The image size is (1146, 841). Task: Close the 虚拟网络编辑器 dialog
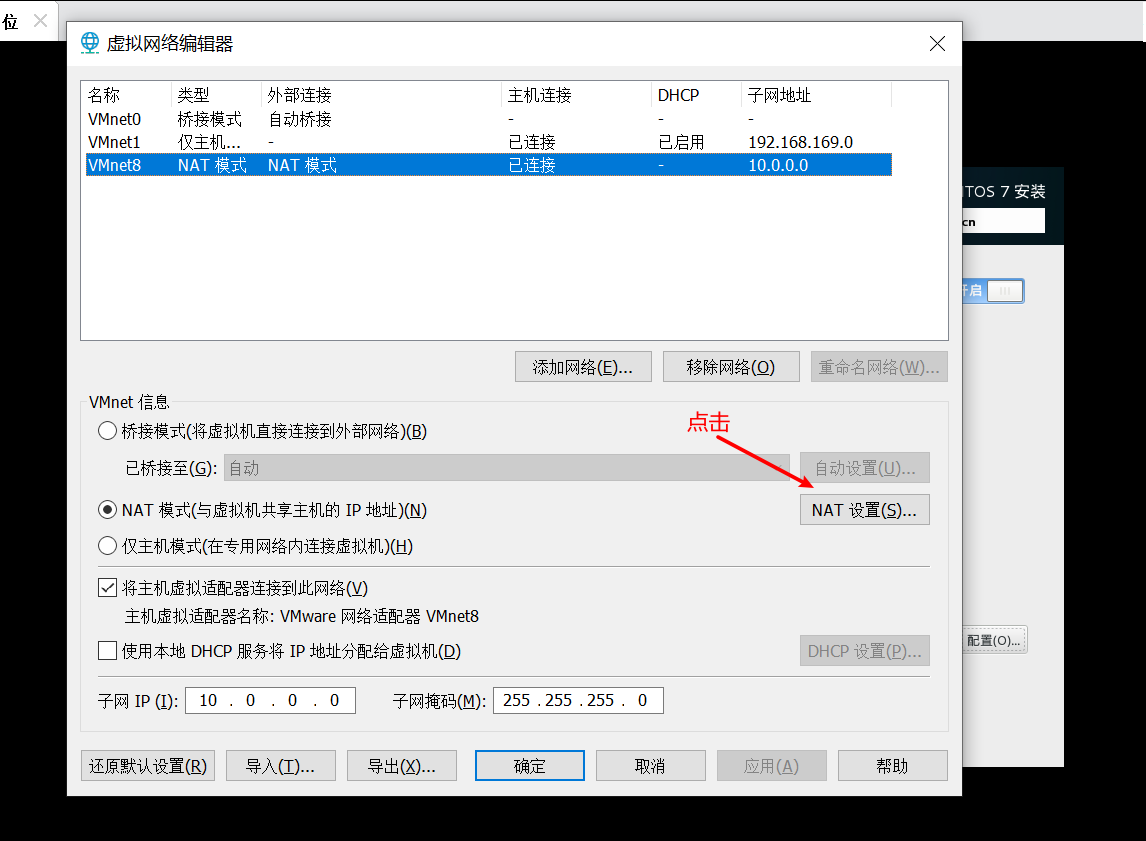tap(937, 44)
